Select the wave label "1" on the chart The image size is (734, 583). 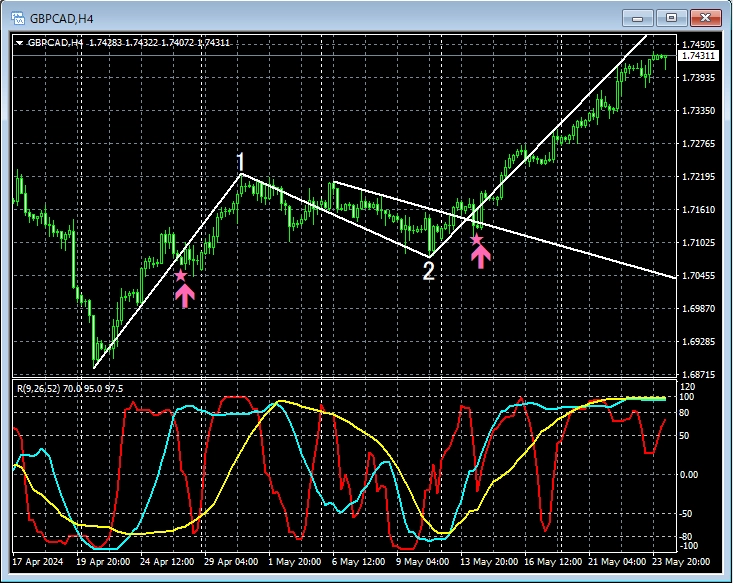[x=241, y=162]
